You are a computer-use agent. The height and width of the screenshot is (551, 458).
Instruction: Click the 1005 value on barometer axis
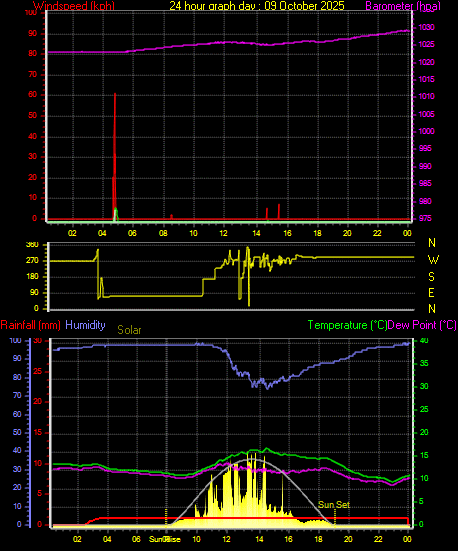tap(426, 114)
